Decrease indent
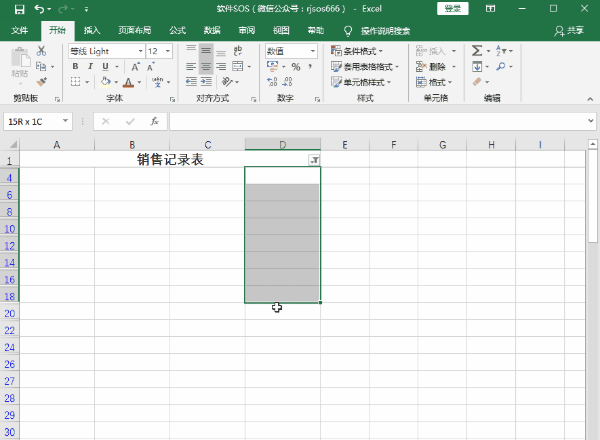Viewport: 600px width, 440px height. pos(191,81)
